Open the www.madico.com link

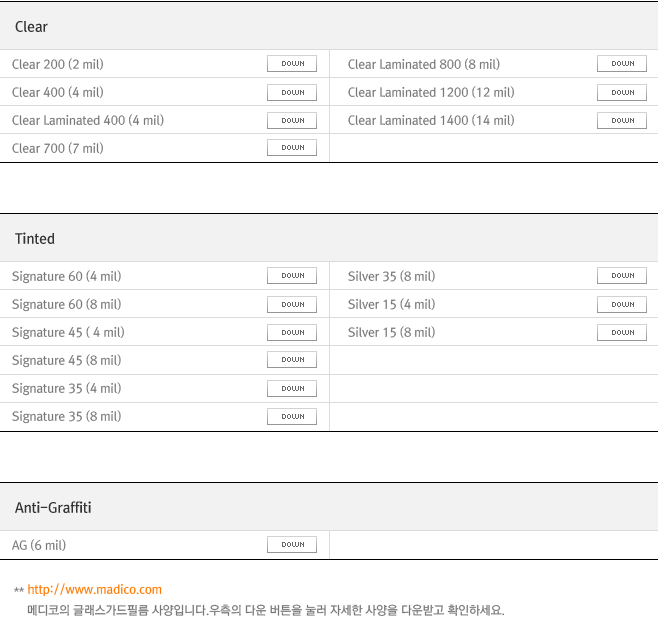[94, 590]
